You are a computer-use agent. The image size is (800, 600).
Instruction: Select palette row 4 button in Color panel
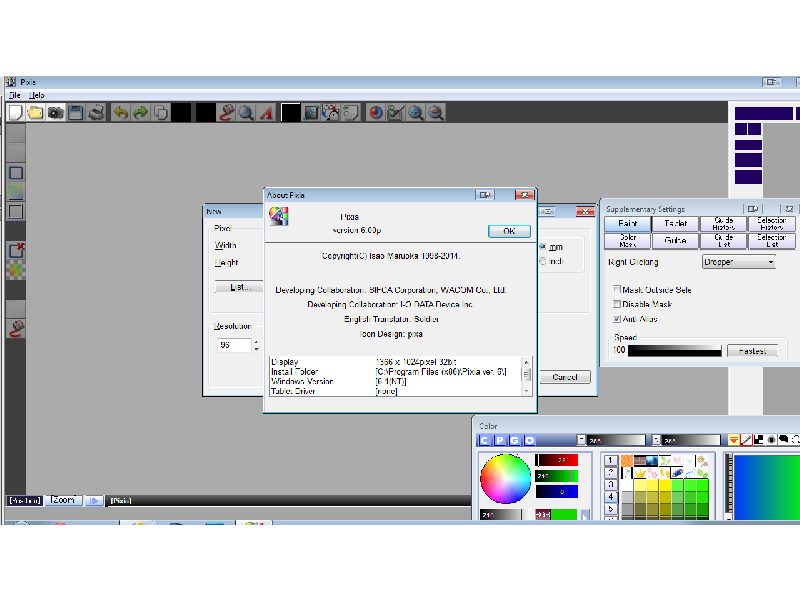pos(611,496)
